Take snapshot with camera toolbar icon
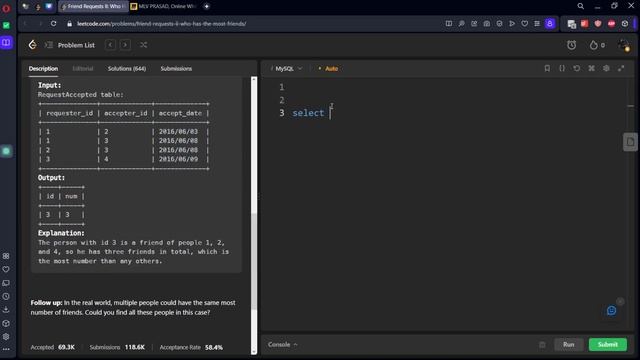This screenshot has width=640, height=360. click(487, 24)
